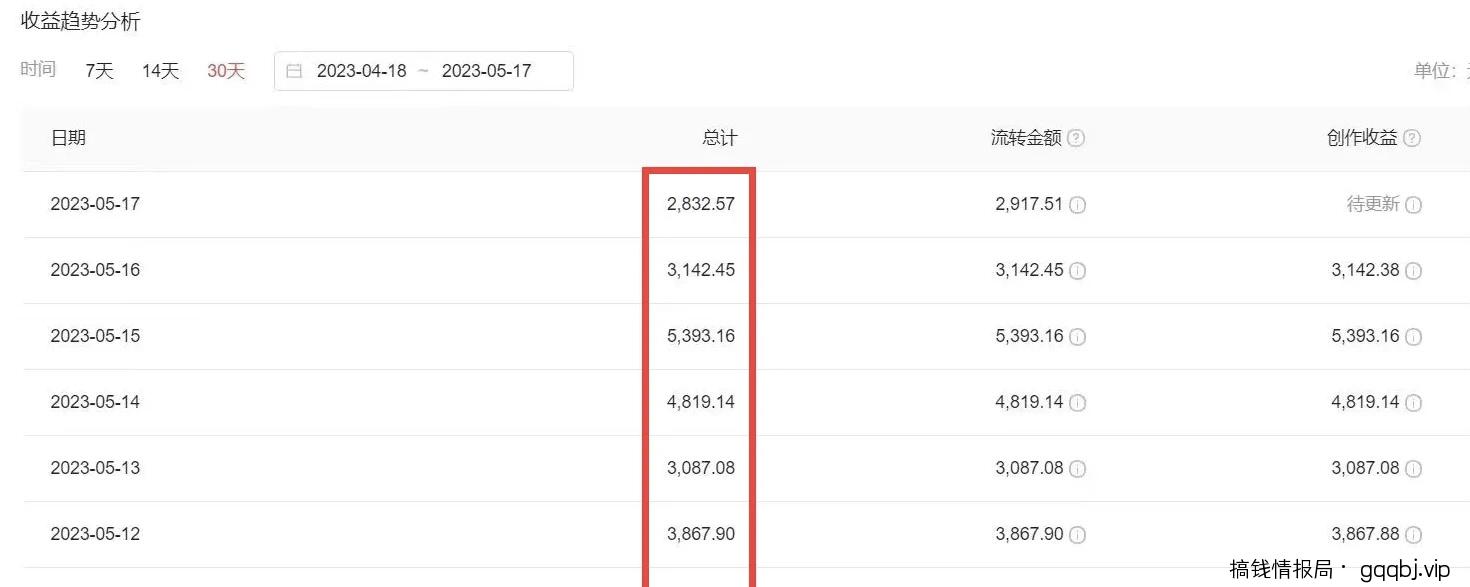The width and height of the screenshot is (1470, 587).
Task: Select the 2023-05-15 row date
Action: click(95, 336)
